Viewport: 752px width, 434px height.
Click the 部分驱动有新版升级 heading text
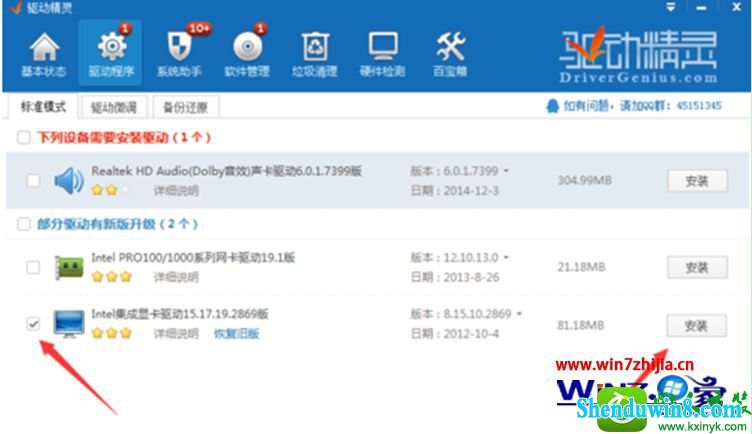coord(118,224)
